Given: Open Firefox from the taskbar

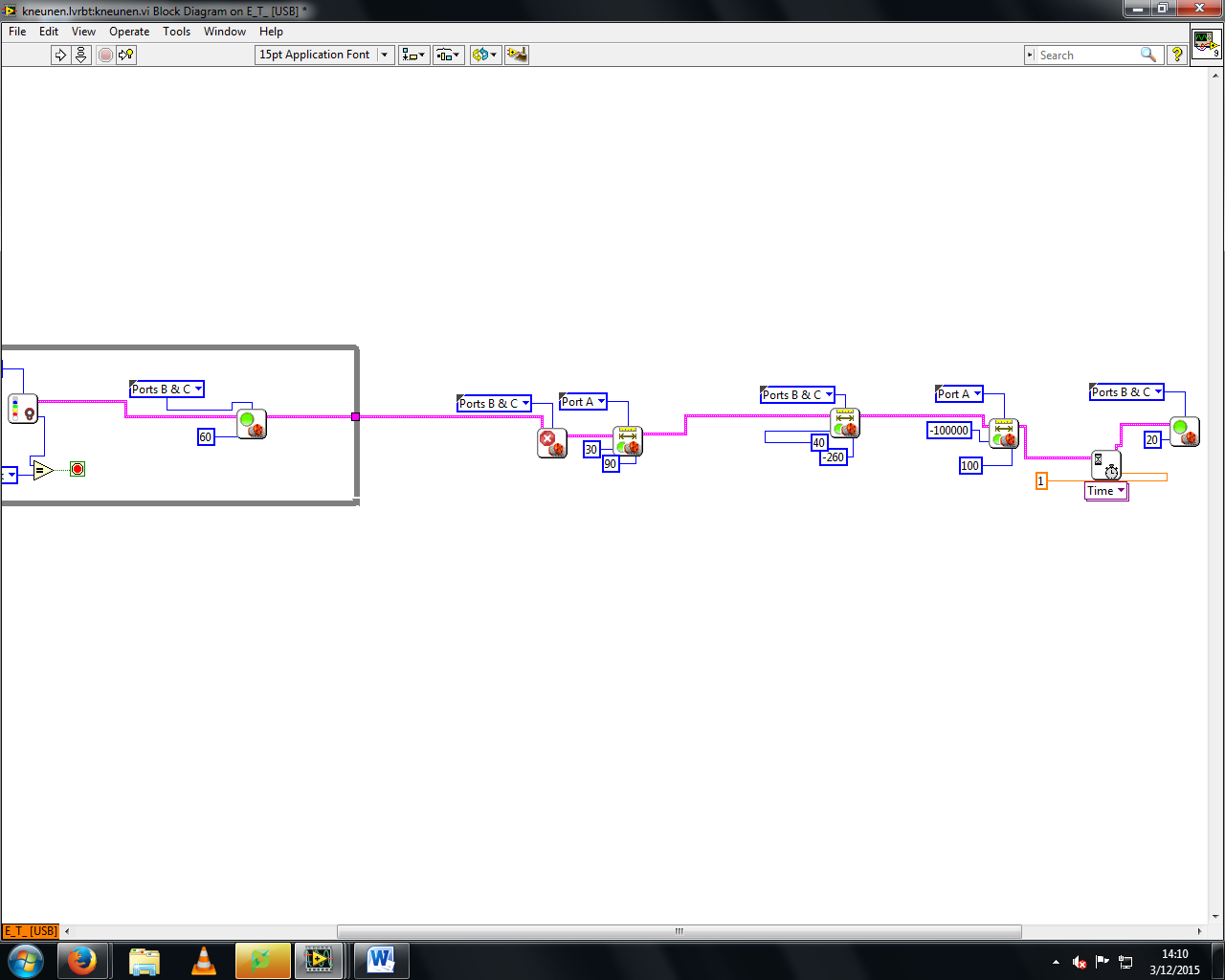Looking at the screenshot, I should (x=82, y=960).
